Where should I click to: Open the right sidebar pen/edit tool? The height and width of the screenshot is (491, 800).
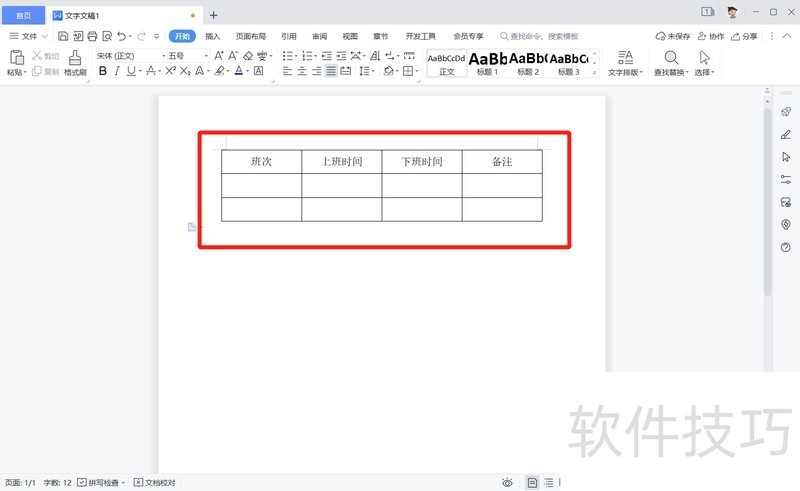tap(786, 134)
